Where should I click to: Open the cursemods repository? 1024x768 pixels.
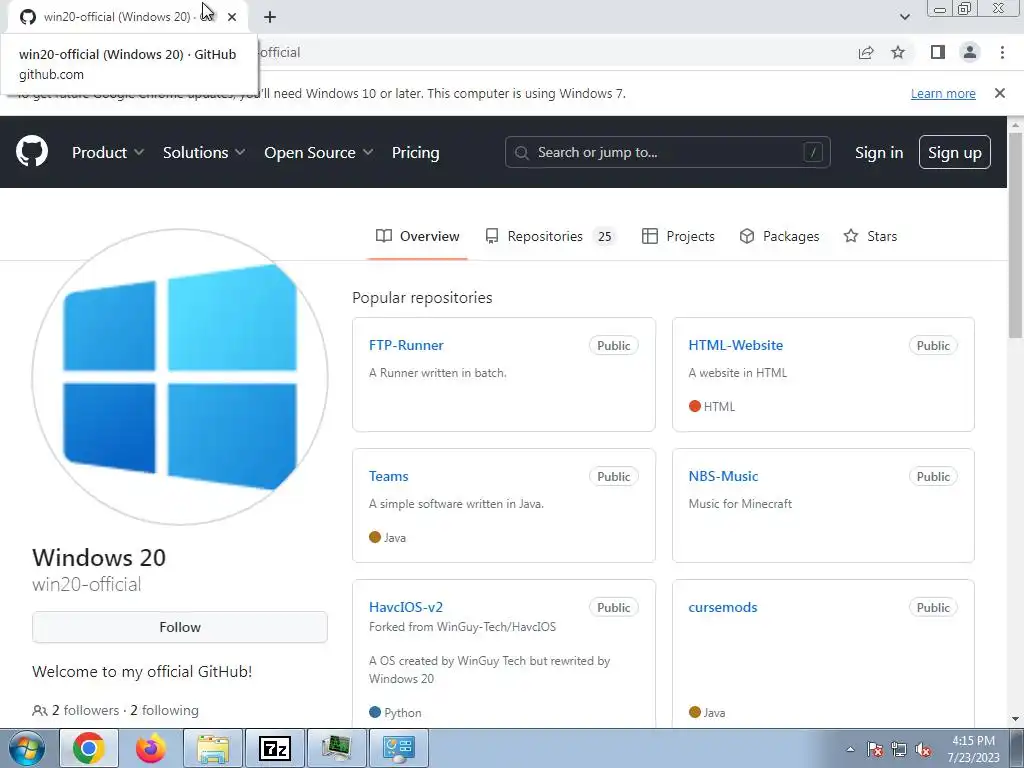click(x=722, y=607)
